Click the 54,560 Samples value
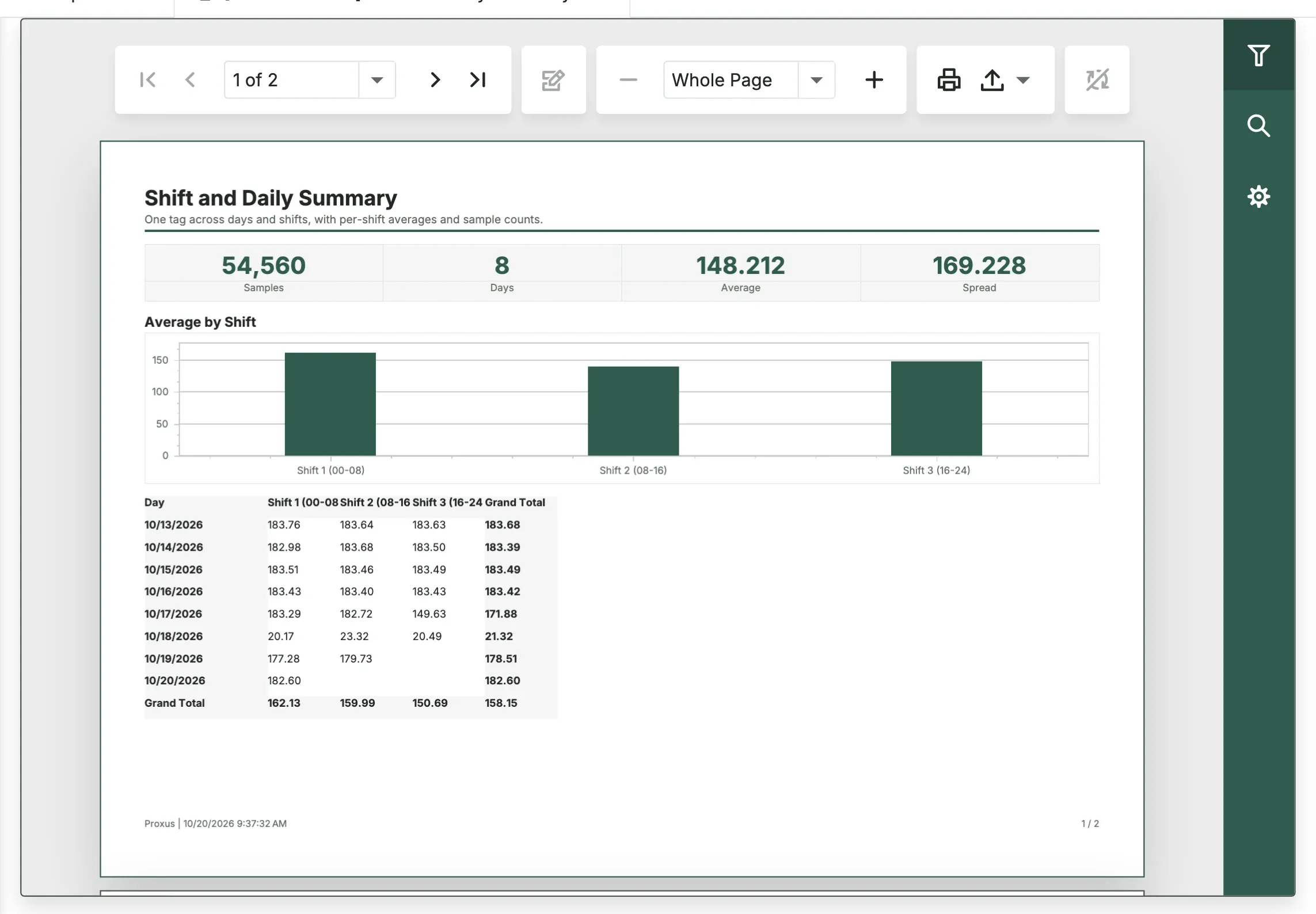1316x914 pixels. [x=264, y=265]
